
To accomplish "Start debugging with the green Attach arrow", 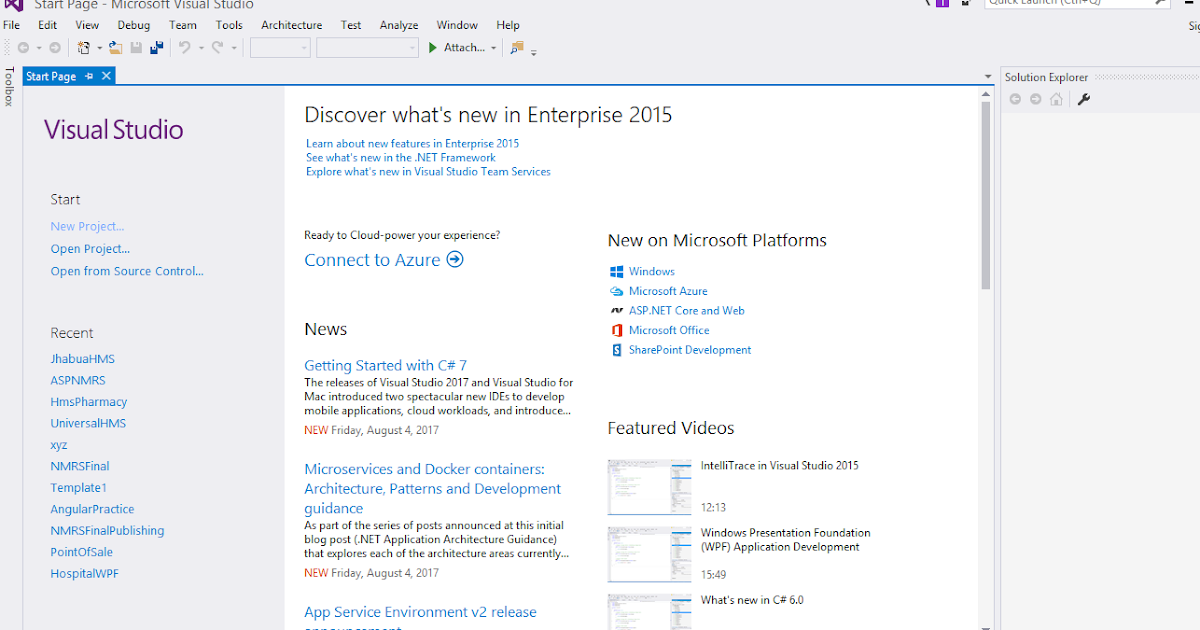I will [x=433, y=48].
